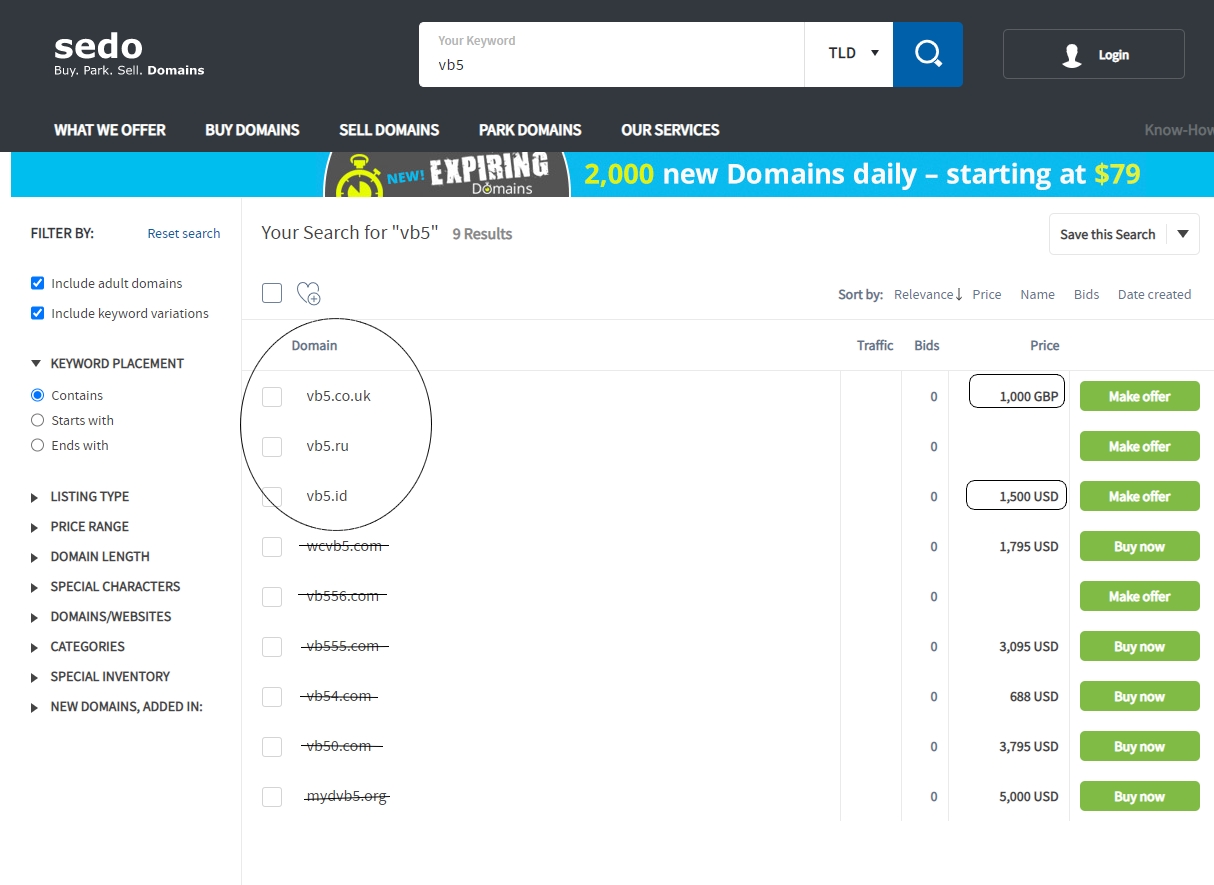This screenshot has height=885, width=1214.
Task: Click the sedo logo
Action: 129,54
